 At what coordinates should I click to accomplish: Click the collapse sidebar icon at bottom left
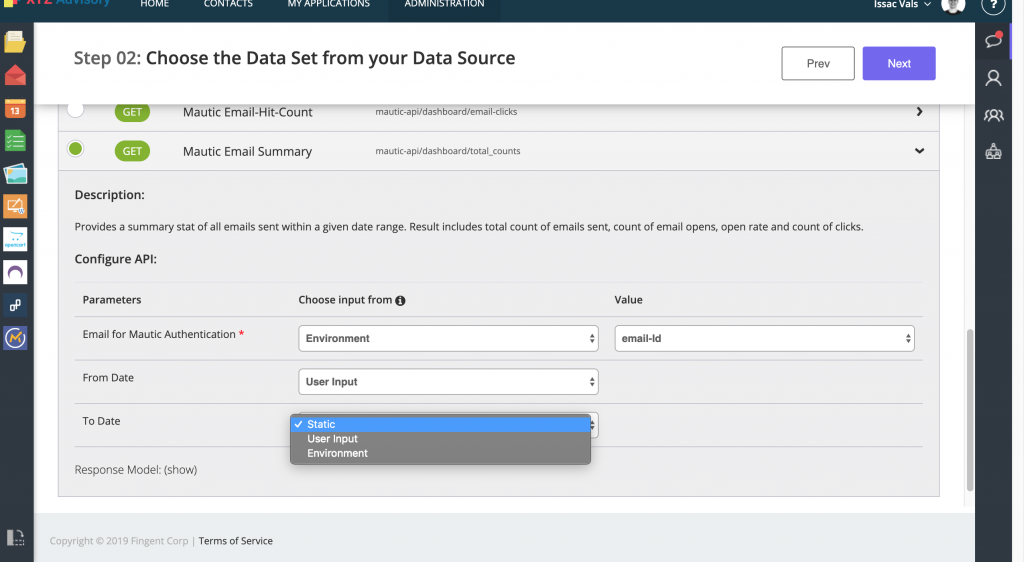click(x=15, y=537)
